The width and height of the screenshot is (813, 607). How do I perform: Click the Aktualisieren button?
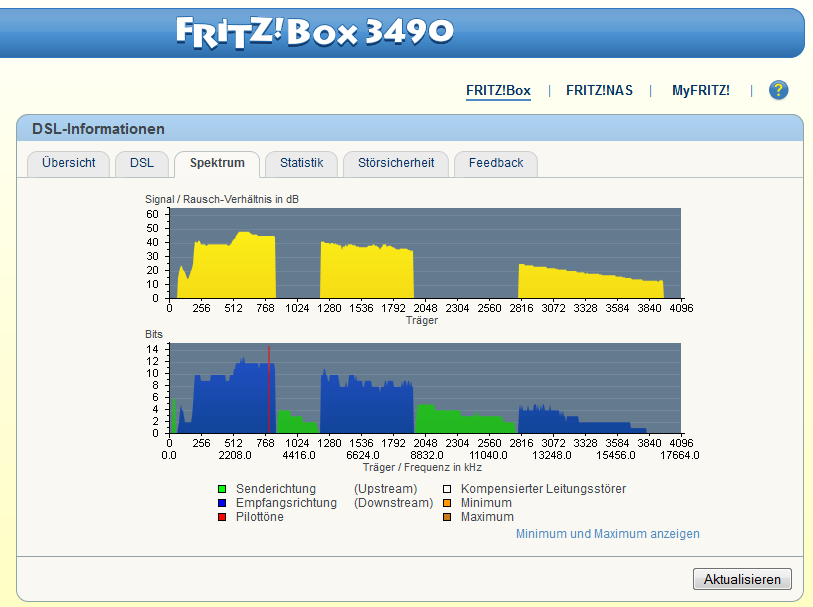742,579
